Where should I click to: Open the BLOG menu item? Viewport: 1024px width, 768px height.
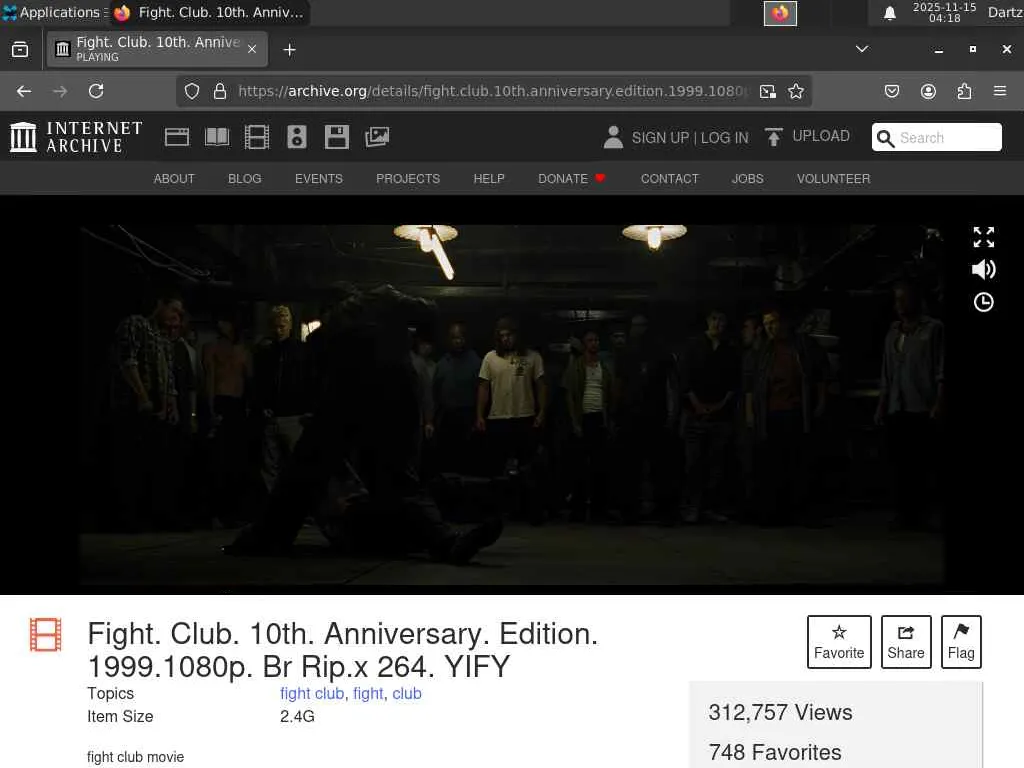[245, 178]
